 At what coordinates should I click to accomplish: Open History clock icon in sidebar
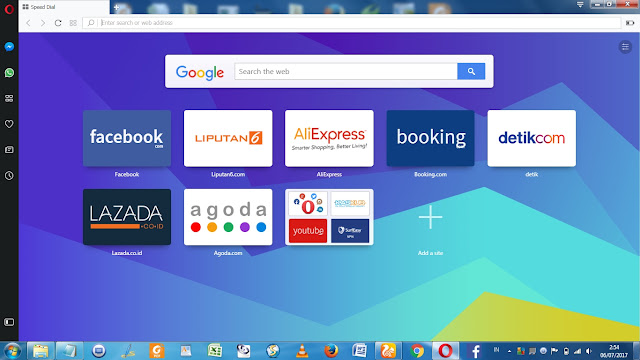[9, 176]
